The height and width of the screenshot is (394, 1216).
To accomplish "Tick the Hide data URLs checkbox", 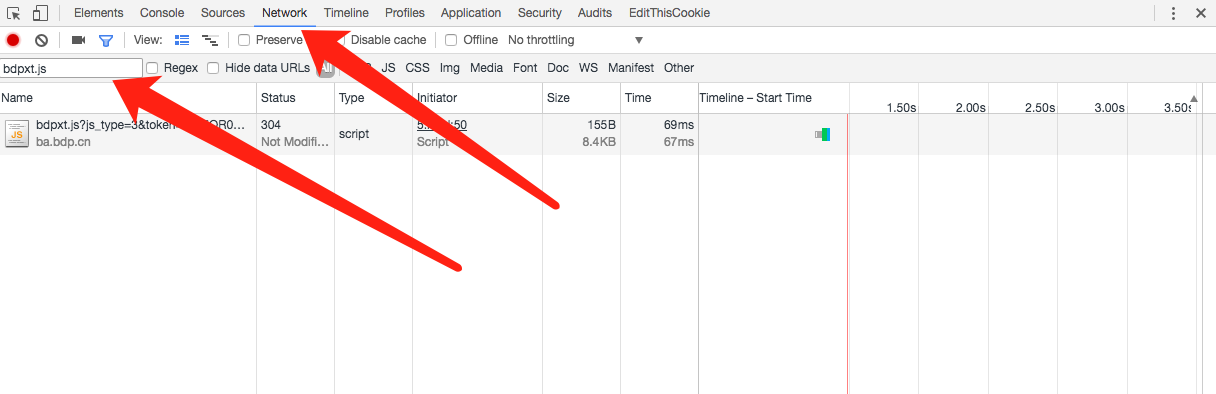I will [x=213, y=68].
